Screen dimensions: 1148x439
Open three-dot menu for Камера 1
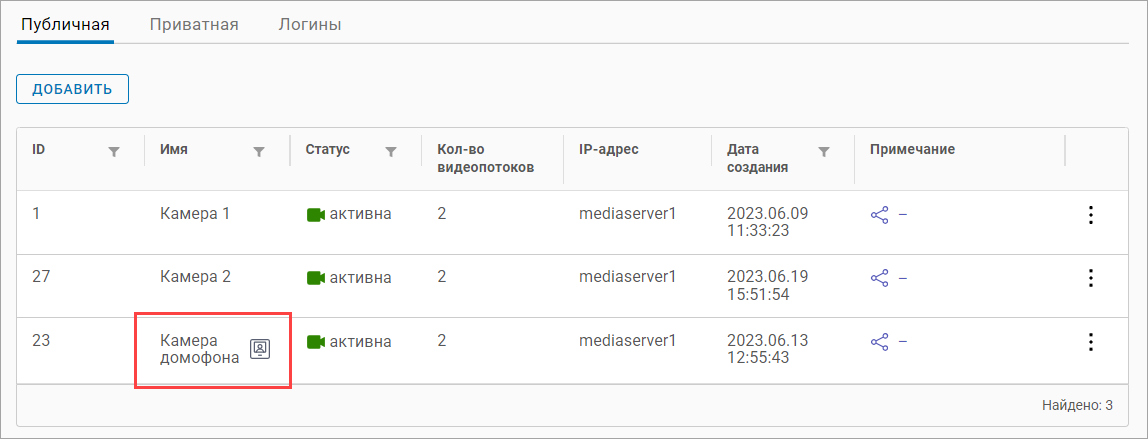[x=1091, y=214]
